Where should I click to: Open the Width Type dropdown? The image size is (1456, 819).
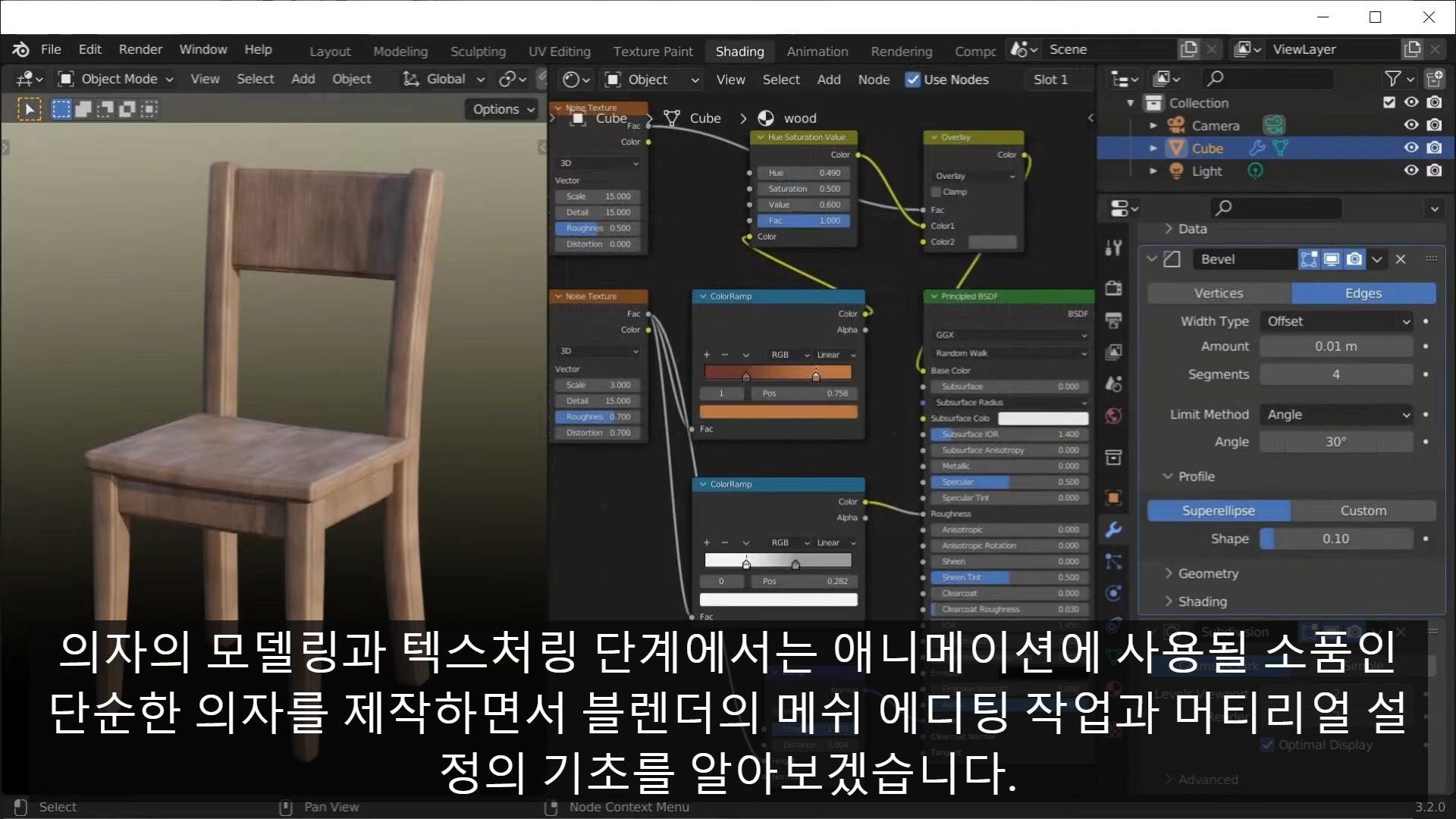pyautogui.click(x=1338, y=322)
